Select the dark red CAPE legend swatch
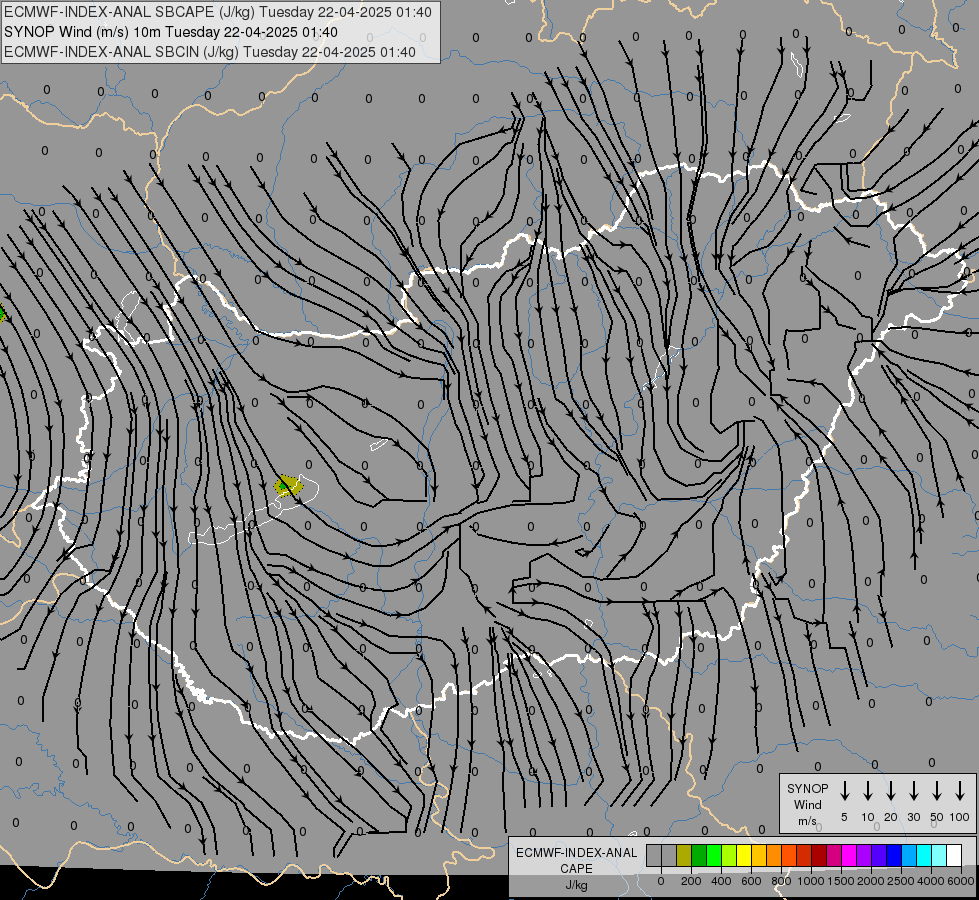This screenshot has height=900, width=979. (819, 855)
